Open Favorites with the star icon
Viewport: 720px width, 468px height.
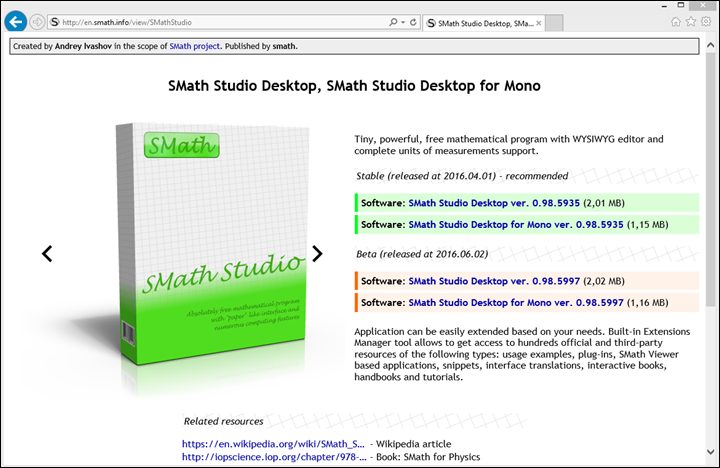click(691, 21)
